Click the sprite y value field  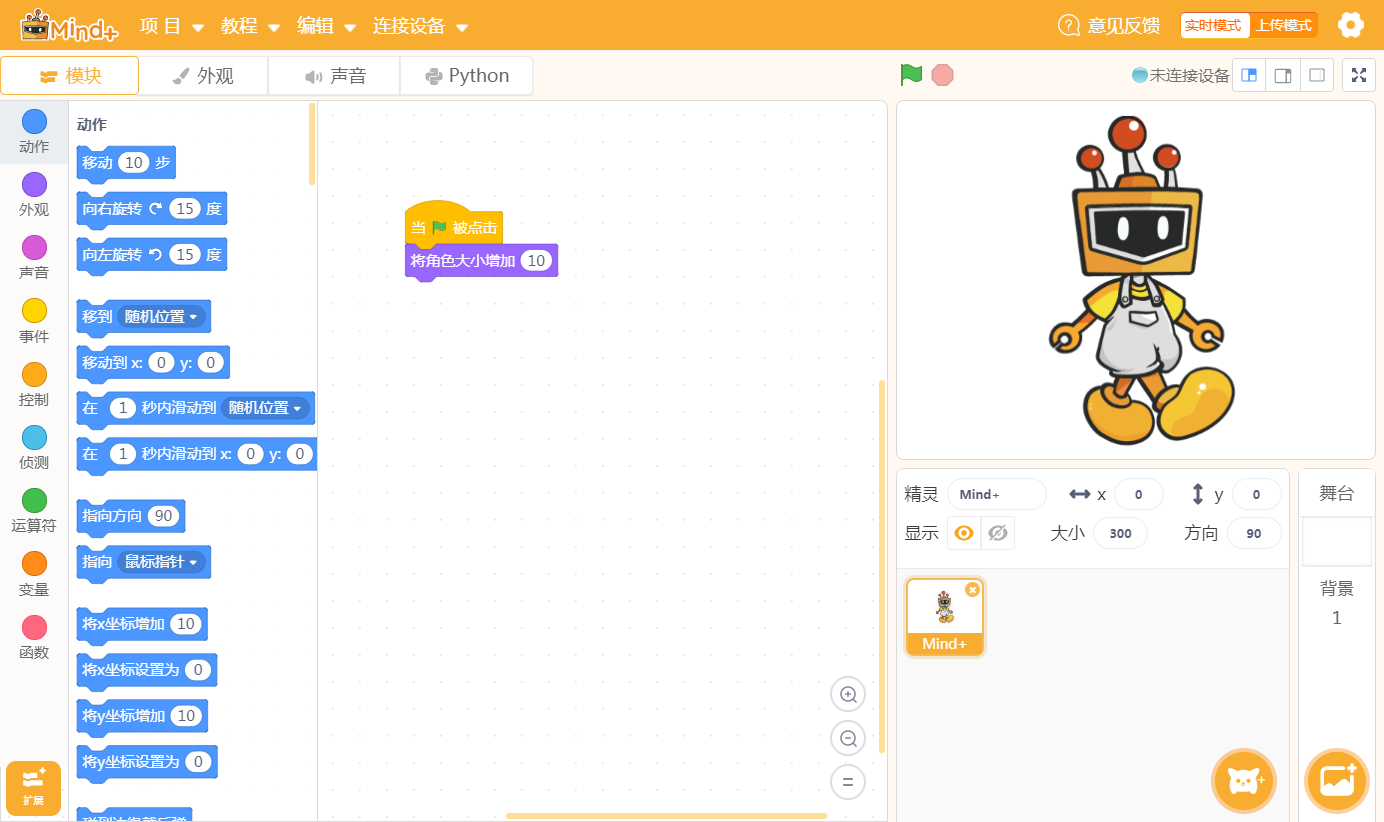click(x=1257, y=494)
